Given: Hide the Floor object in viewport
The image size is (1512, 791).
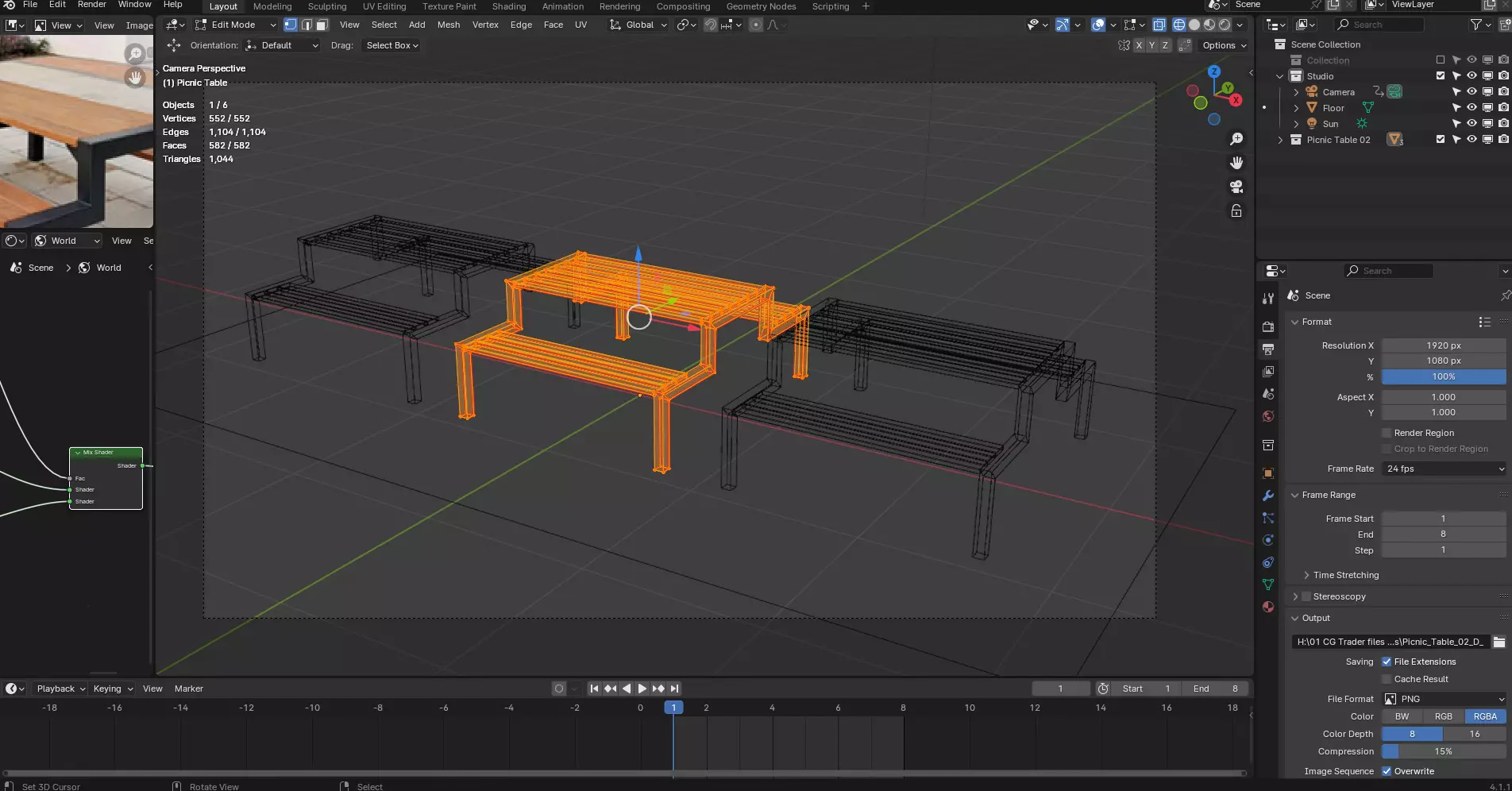Looking at the screenshot, I should tap(1471, 107).
